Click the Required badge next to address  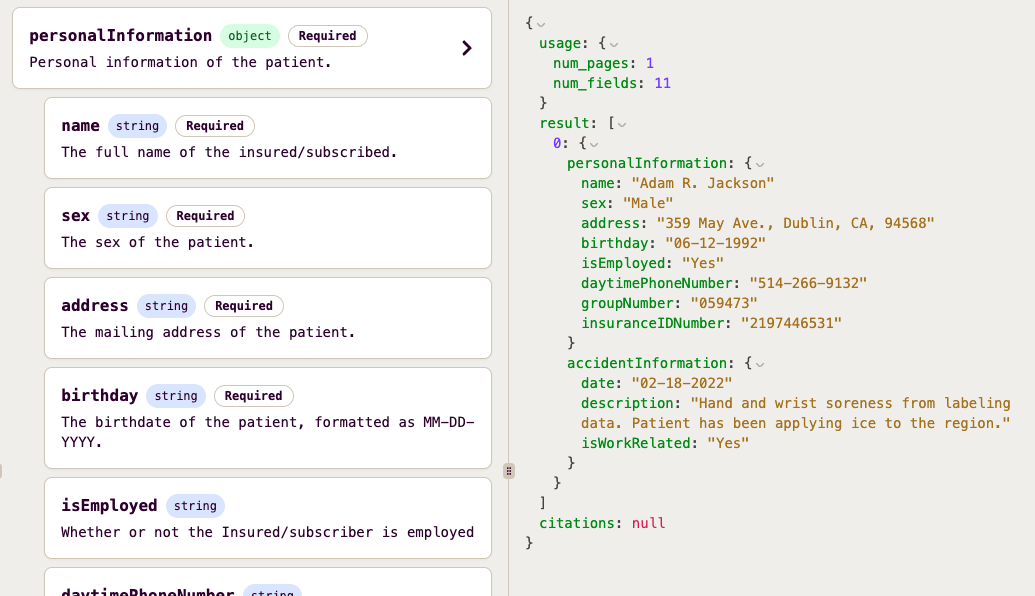244,306
